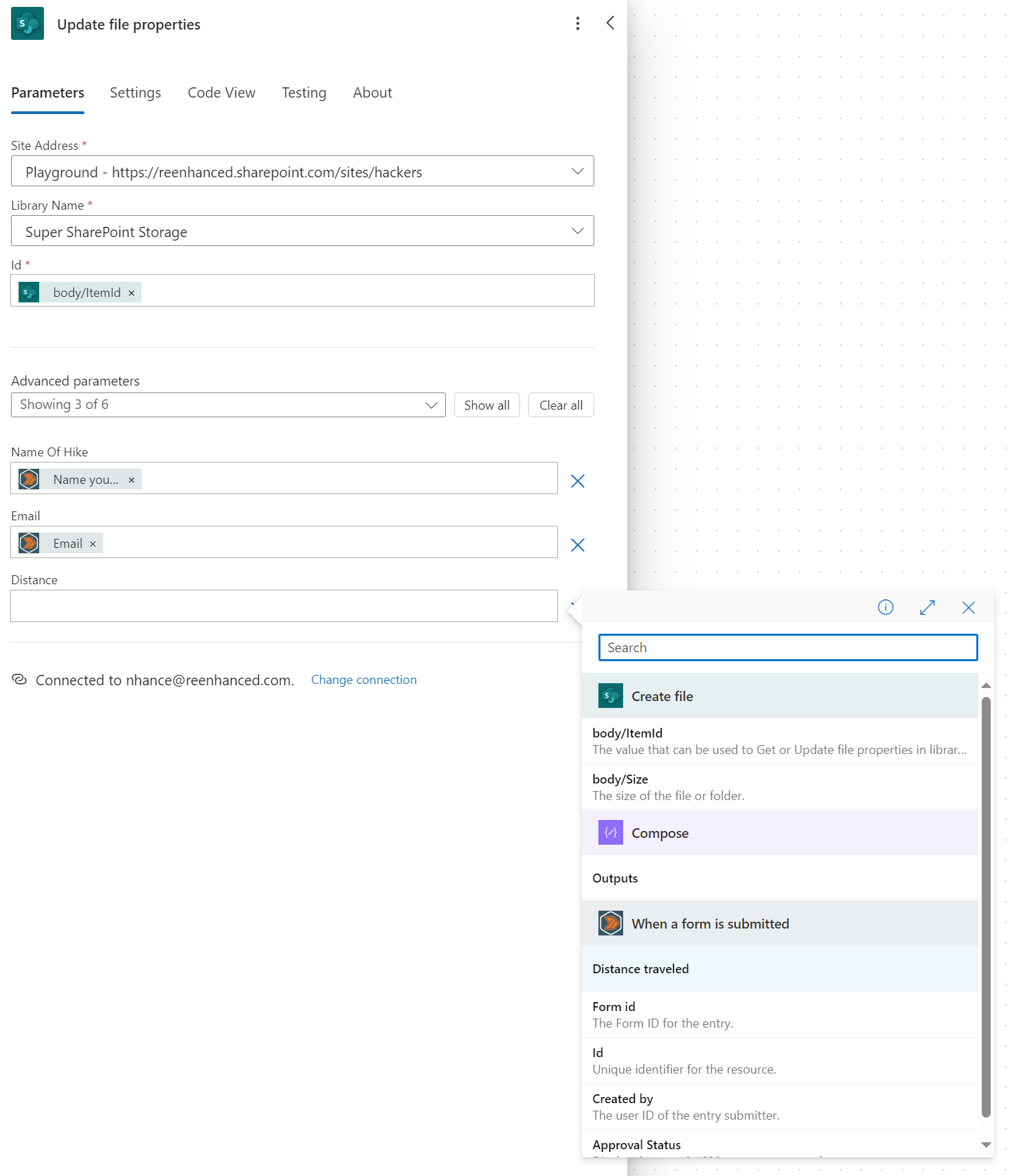Expand the Showing 3 of 6 dropdown

(x=228, y=405)
